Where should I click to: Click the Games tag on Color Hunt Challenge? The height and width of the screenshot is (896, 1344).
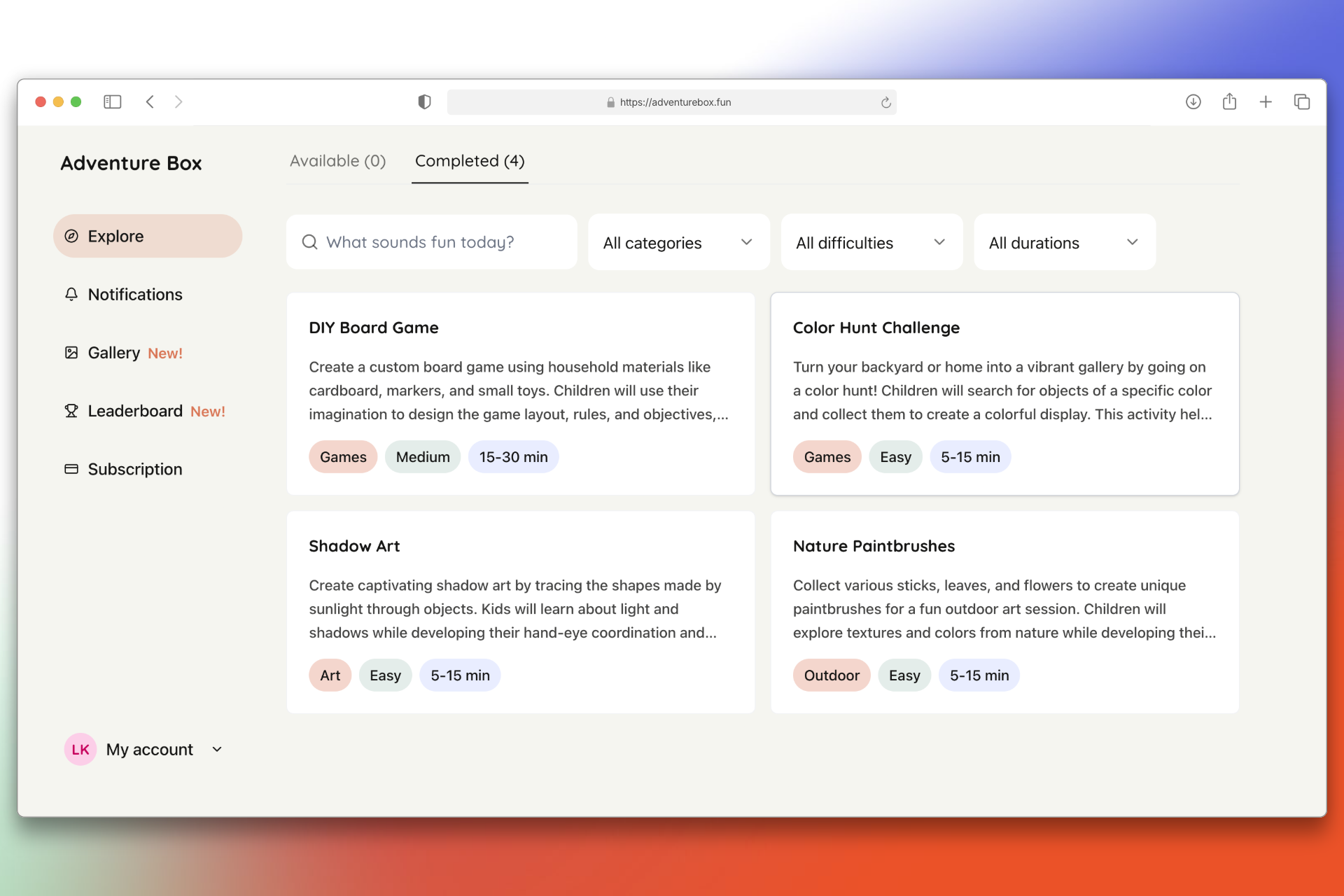pyautogui.click(x=827, y=456)
